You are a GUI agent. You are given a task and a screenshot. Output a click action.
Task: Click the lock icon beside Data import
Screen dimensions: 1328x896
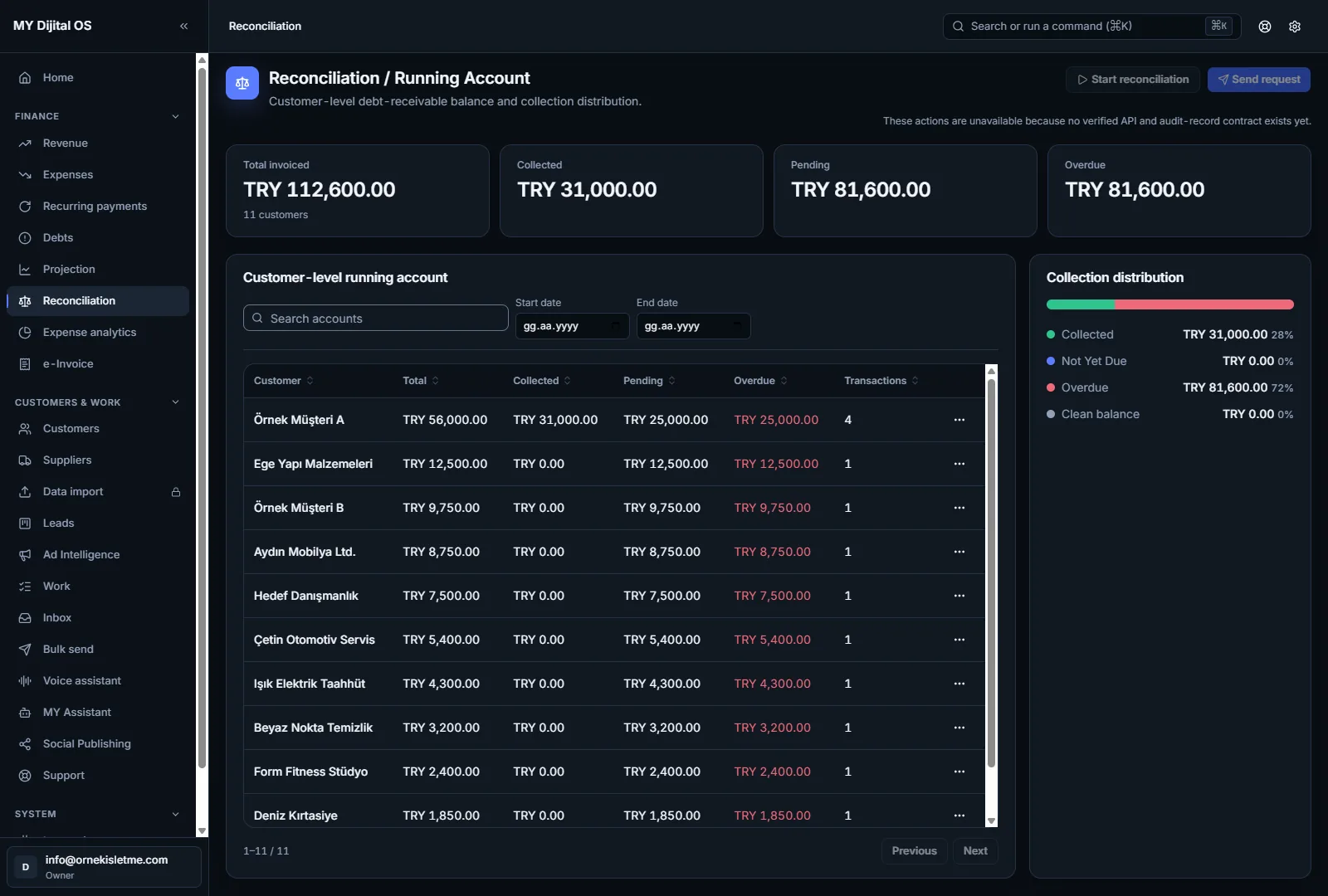point(176,492)
